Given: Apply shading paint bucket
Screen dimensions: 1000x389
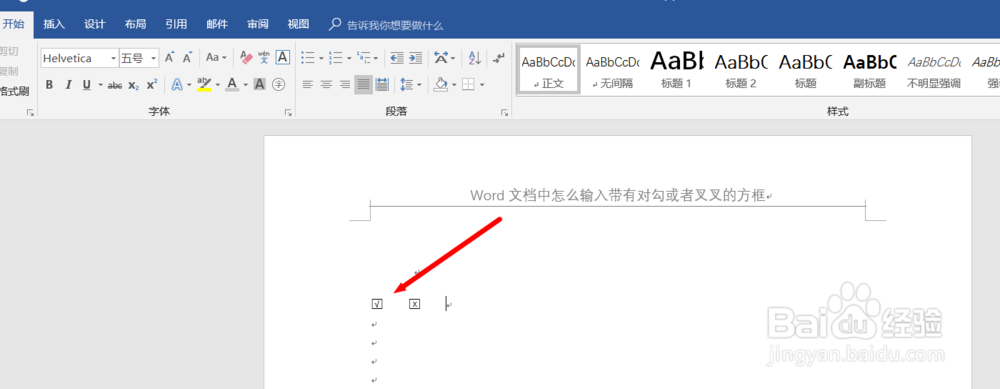Looking at the screenshot, I should coord(441,84).
